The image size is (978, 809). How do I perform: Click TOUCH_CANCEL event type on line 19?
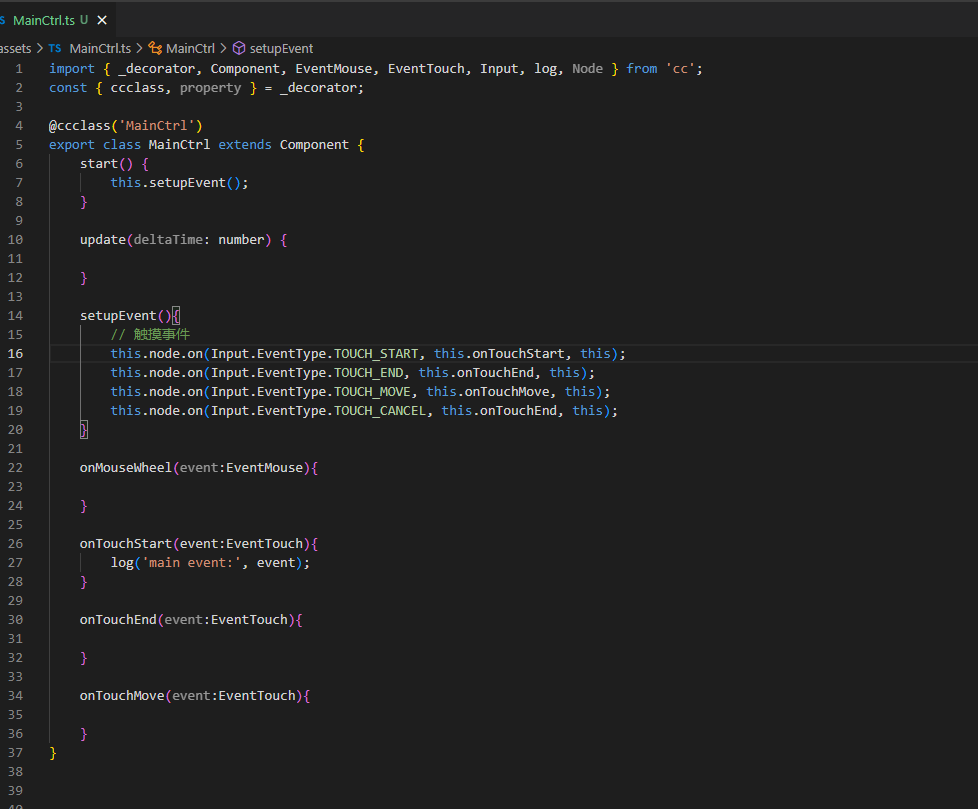tap(379, 411)
